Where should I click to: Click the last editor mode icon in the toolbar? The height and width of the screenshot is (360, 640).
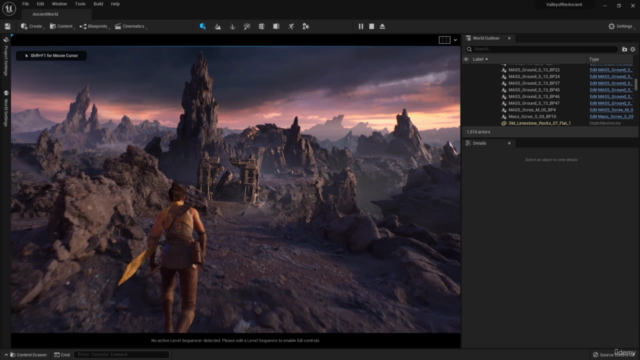pos(306,27)
